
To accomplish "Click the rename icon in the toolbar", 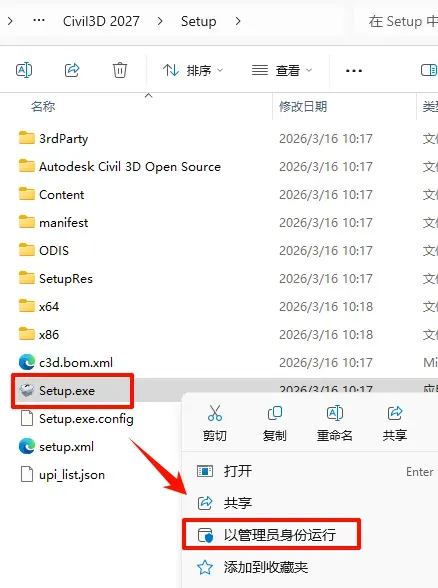I will coord(24,70).
